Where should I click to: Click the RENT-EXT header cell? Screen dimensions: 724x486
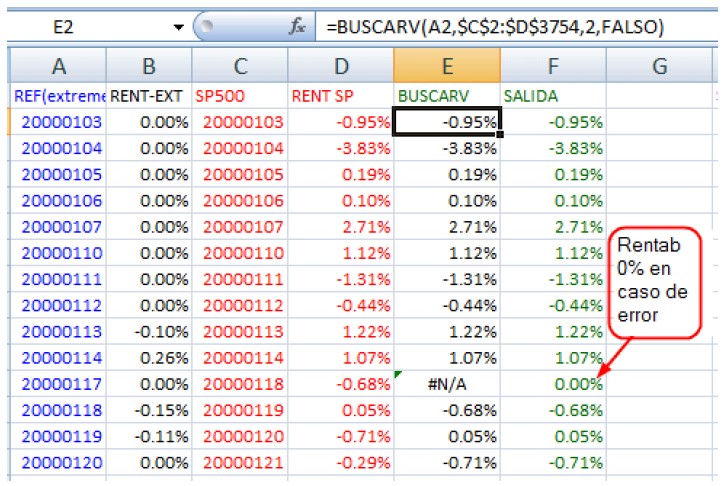click(x=149, y=96)
